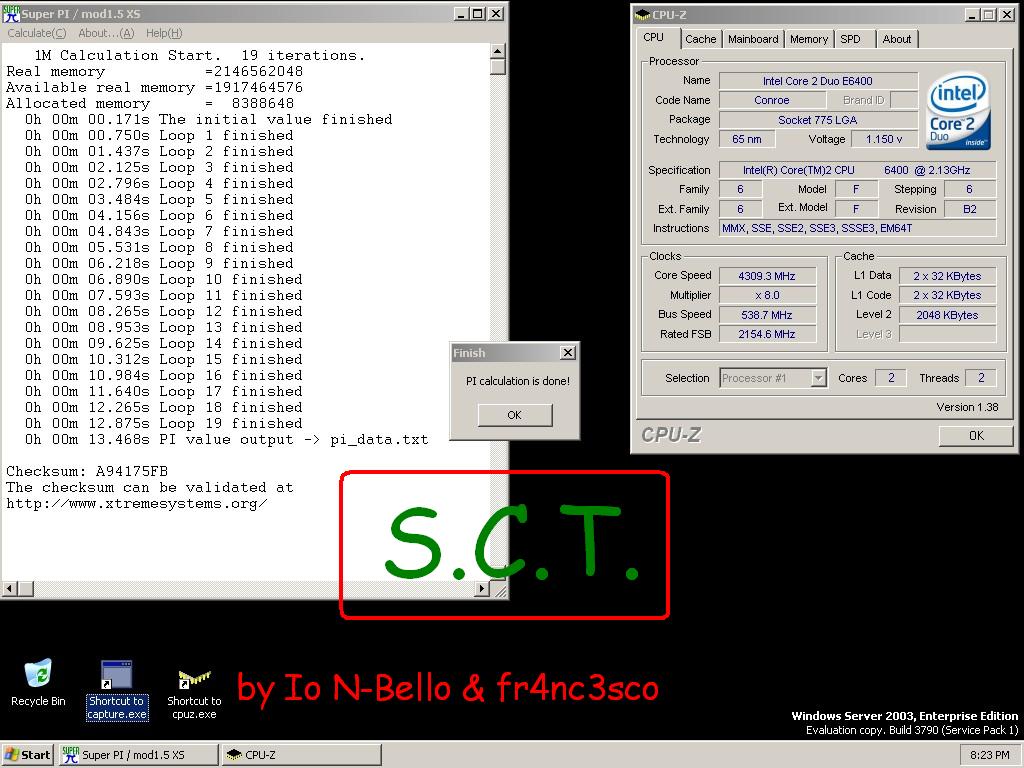Click the 'http://www.xtremesystems.org/' text
Image resolution: width=1024 pixels, height=768 pixels.
tap(136, 504)
